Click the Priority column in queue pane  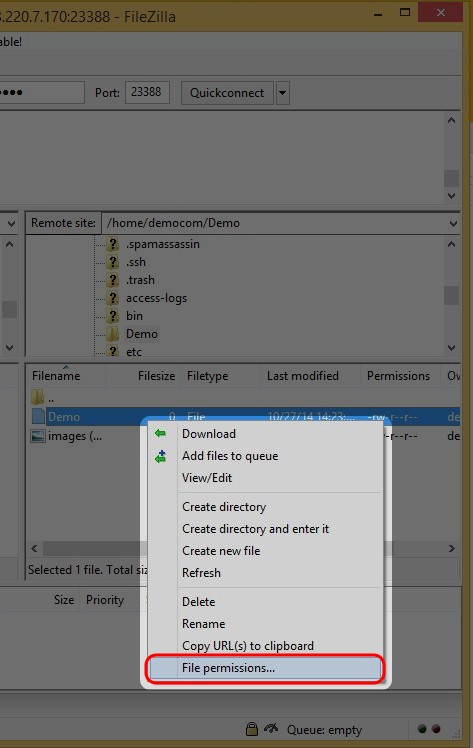point(105,600)
